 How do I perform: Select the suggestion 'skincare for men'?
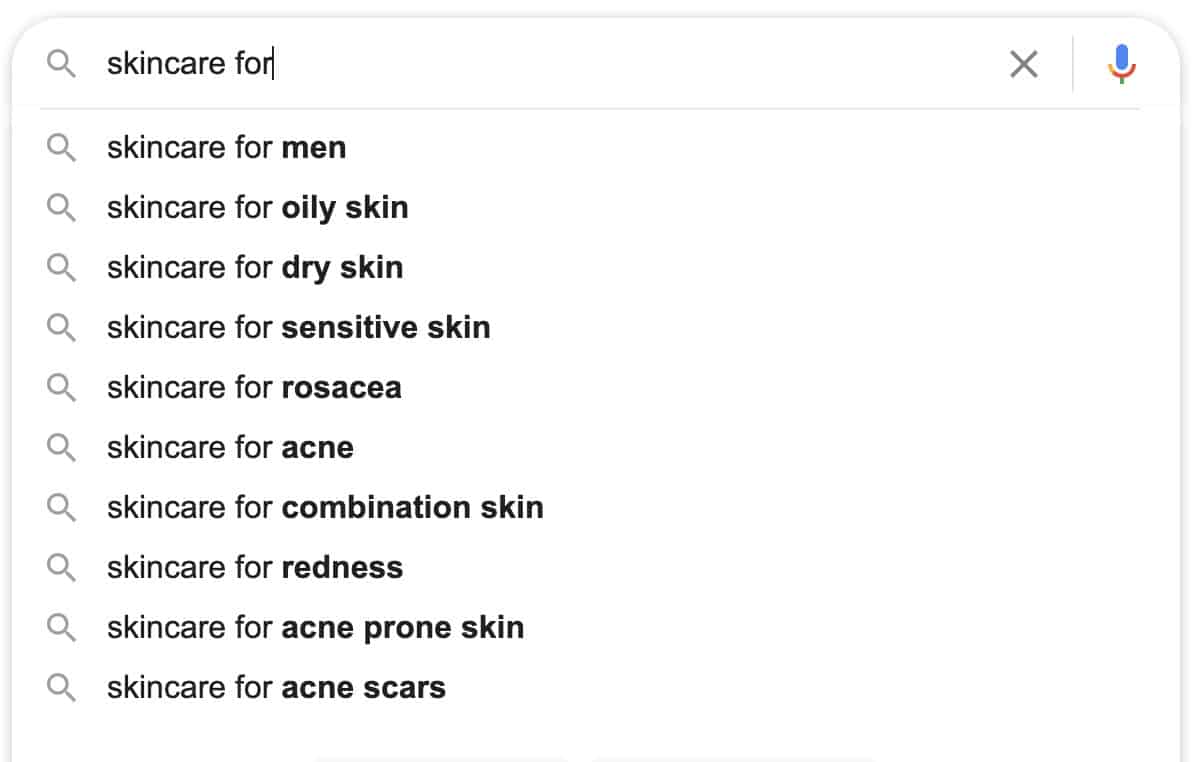[x=225, y=147]
